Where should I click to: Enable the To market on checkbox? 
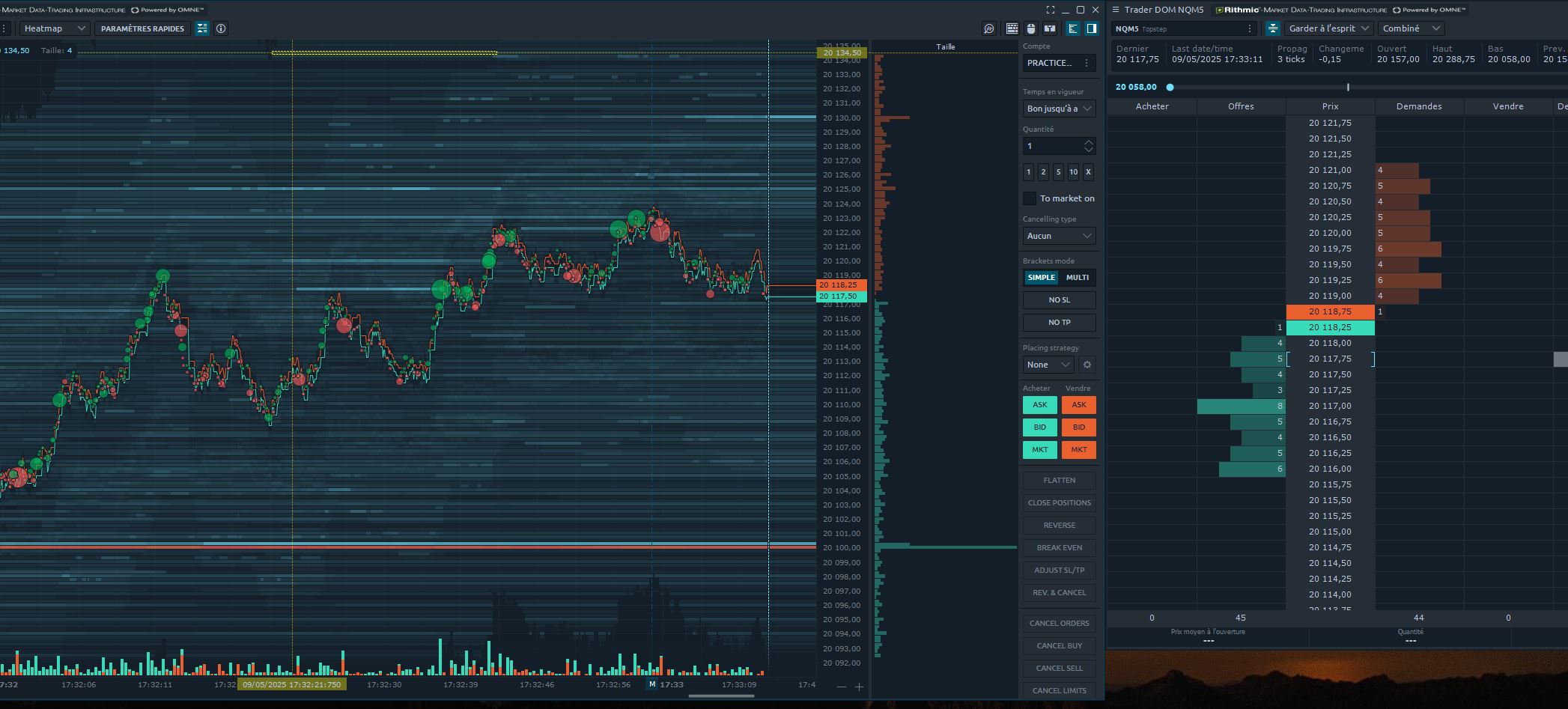point(1030,198)
